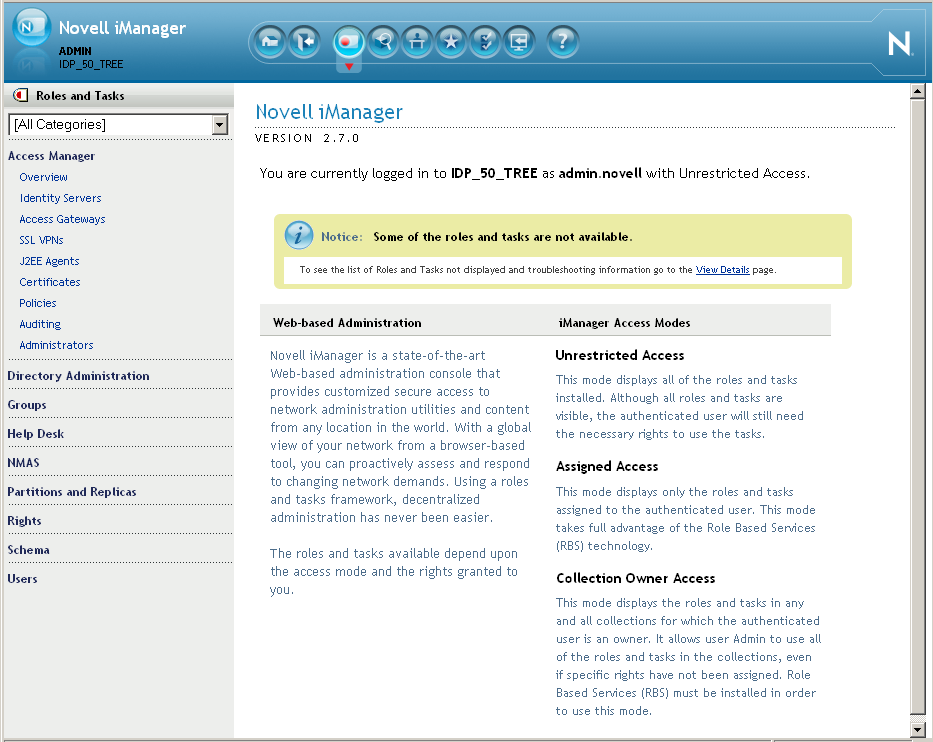
Task: Click the Novell N logo at top left
Action: pos(32,27)
